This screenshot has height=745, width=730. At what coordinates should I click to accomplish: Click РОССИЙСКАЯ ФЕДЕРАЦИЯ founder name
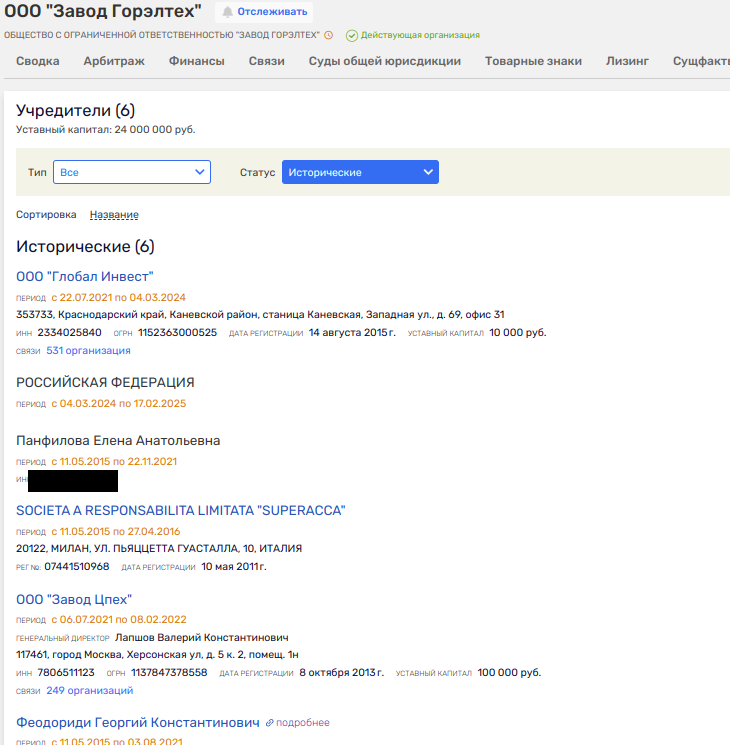pos(105,382)
